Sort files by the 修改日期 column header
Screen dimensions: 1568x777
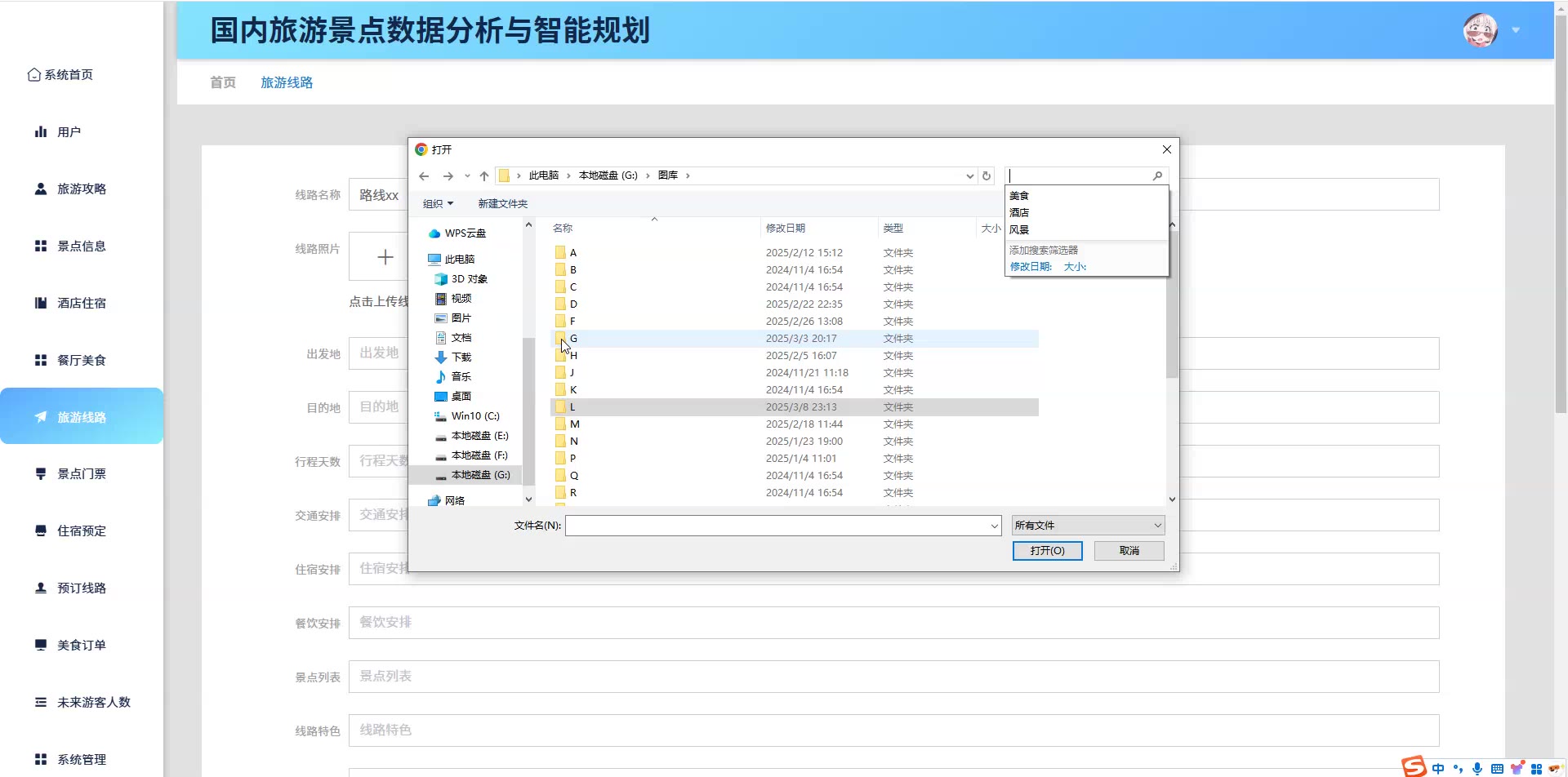(x=786, y=229)
